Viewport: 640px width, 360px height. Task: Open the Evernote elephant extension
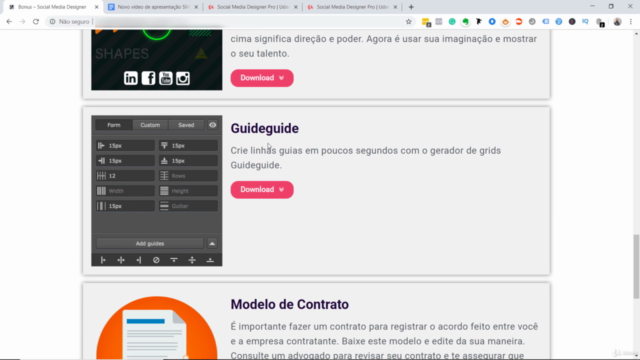point(465,22)
